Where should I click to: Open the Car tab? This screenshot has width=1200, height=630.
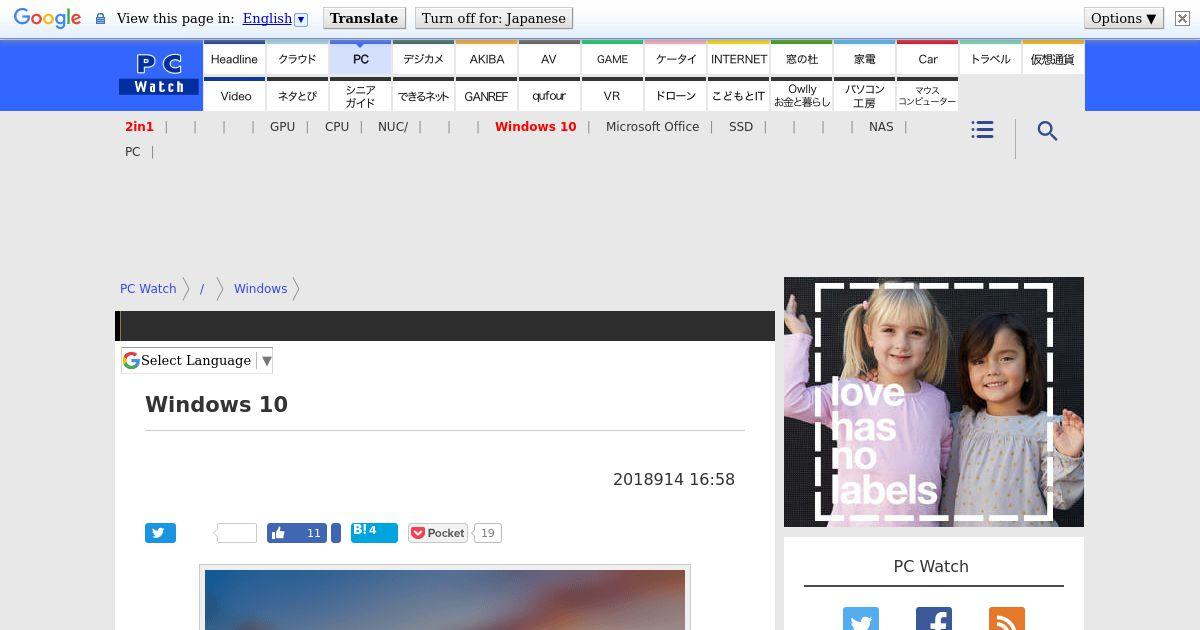927,59
